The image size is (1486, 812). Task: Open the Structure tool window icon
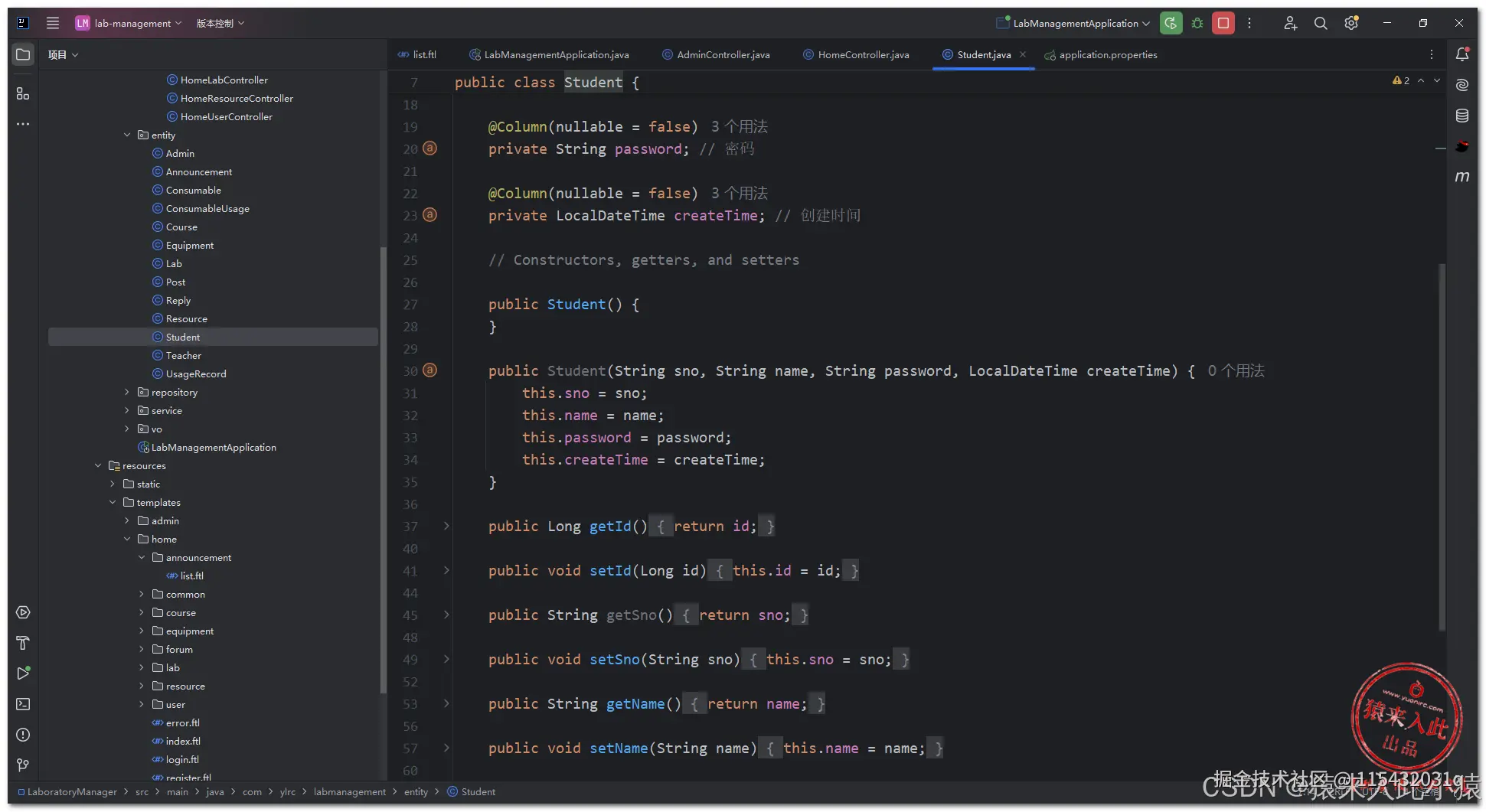(x=23, y=93)
